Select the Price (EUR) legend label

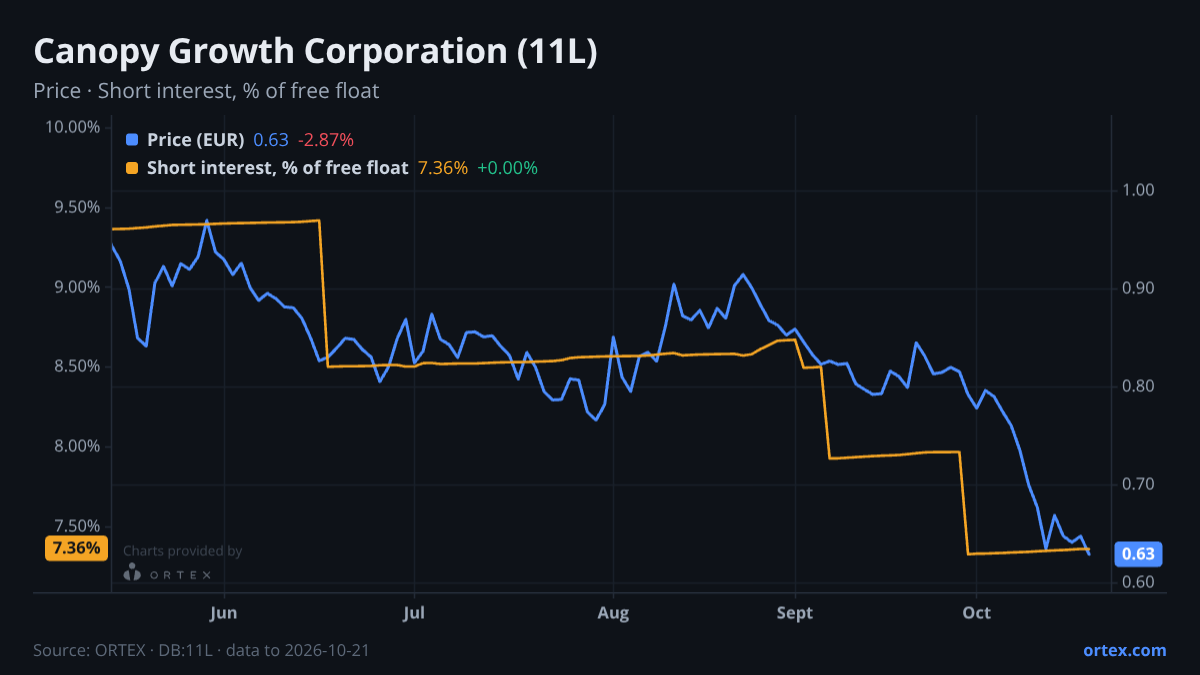[195, 140]
